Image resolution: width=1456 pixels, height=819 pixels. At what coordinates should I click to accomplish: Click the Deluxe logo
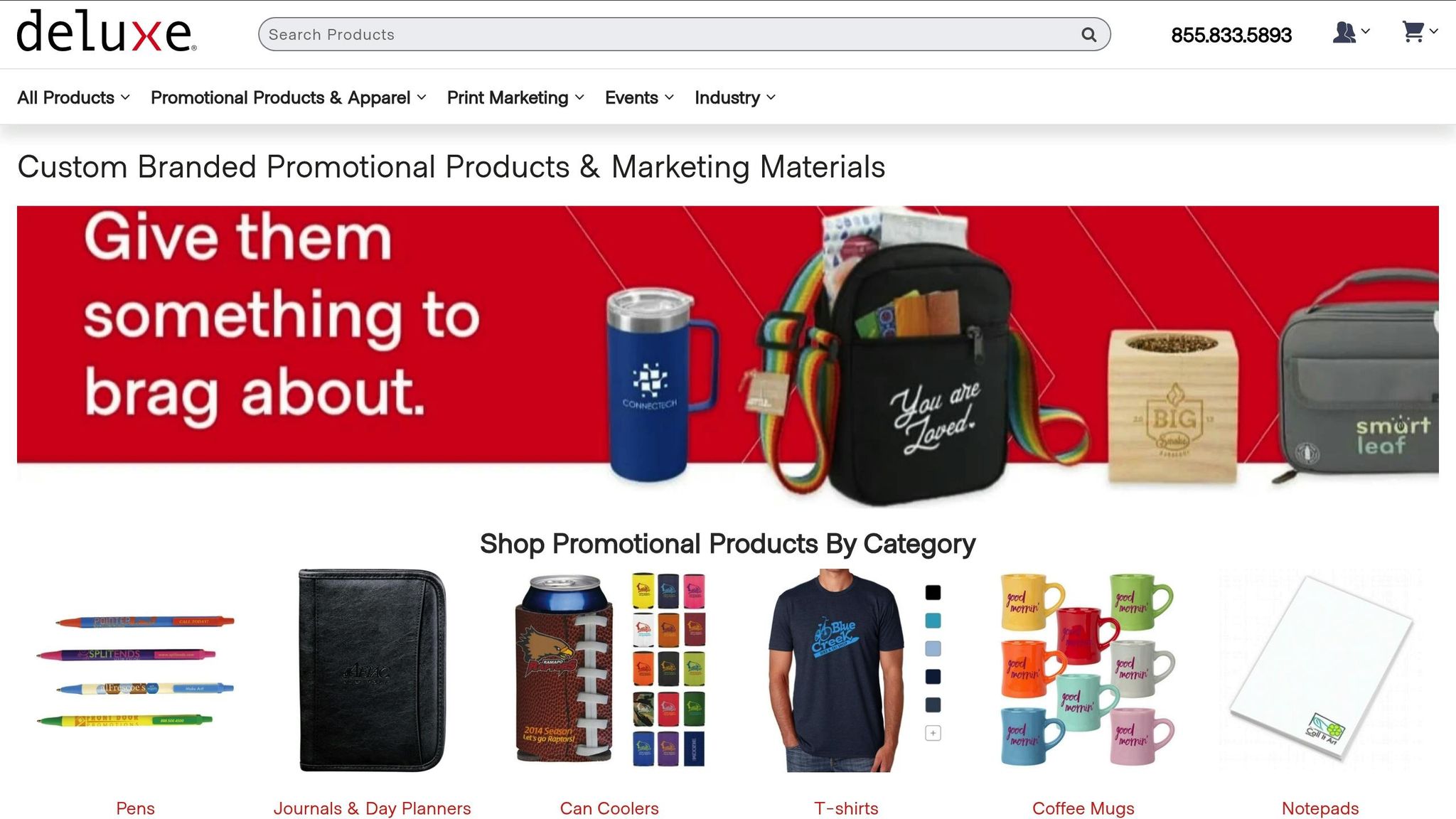click(x=107, y=31)
